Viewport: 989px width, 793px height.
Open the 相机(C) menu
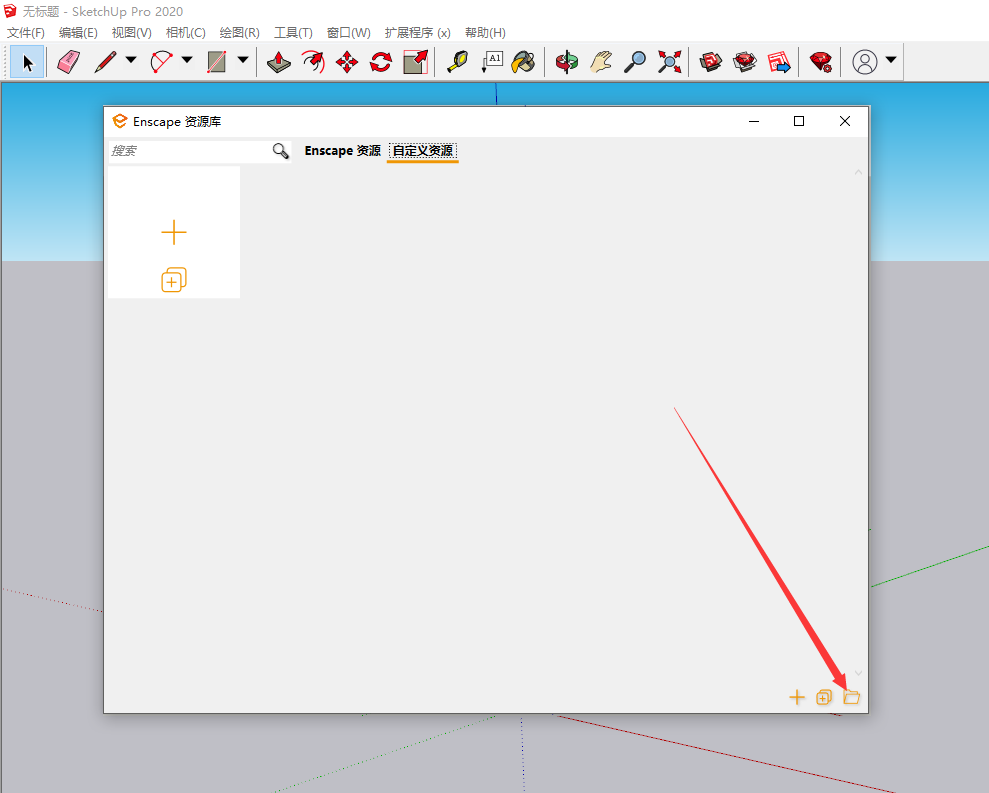coord(185,33)
